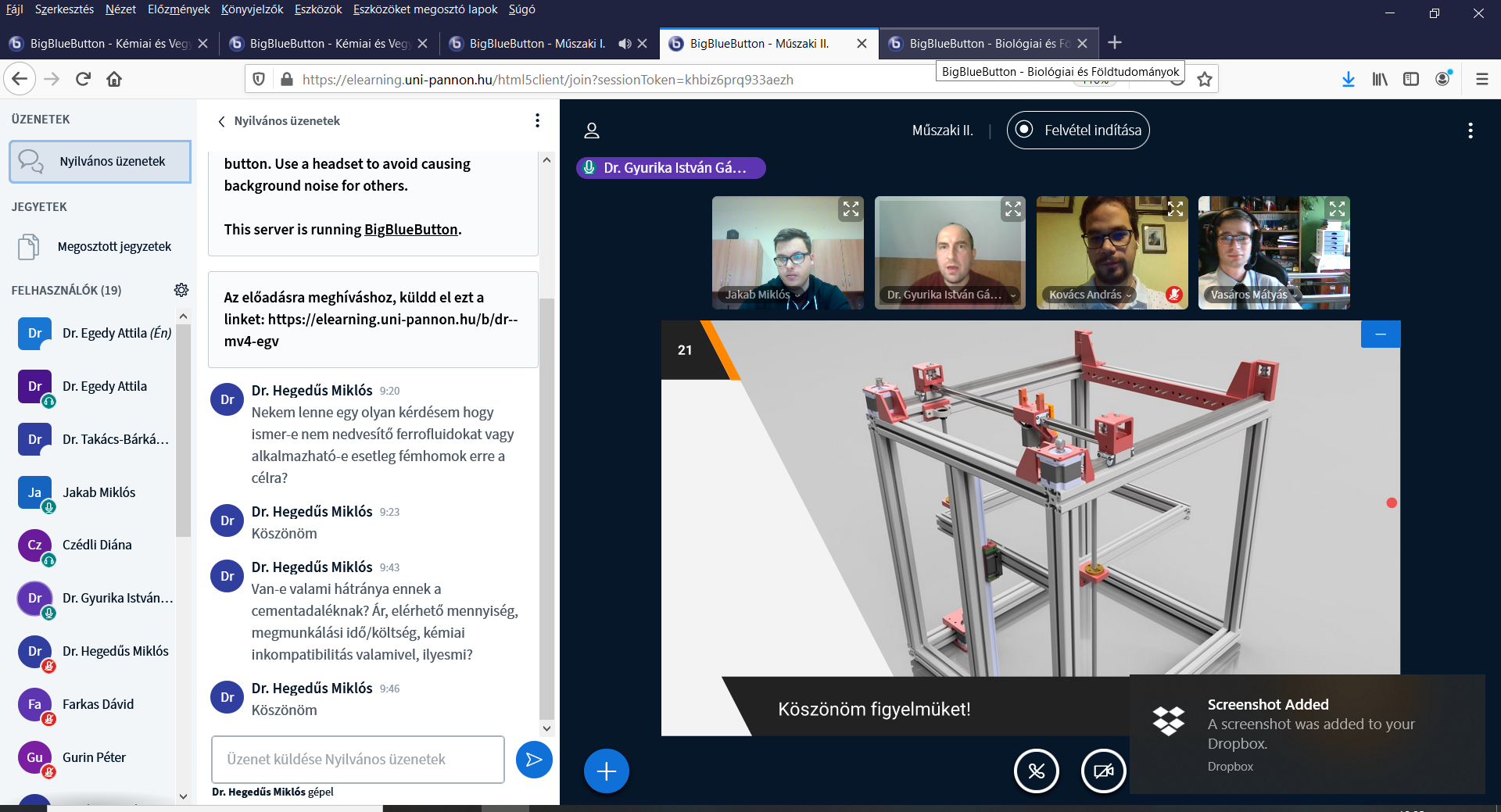Open the meeting options three-dot menu
The width and height of the screenshot is (1501, 812).
click(x=1470, y=131)
